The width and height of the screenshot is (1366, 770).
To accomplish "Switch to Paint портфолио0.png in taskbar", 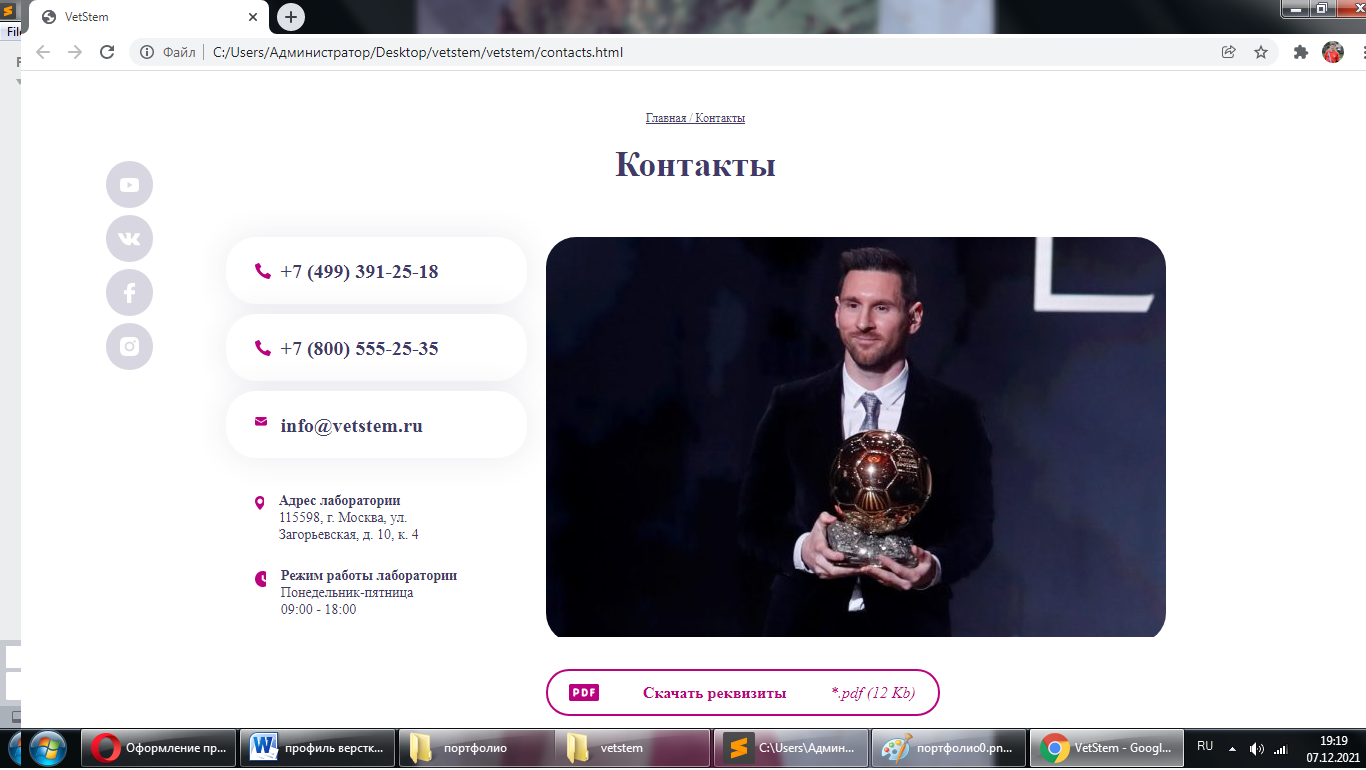I will coord(949,748).
